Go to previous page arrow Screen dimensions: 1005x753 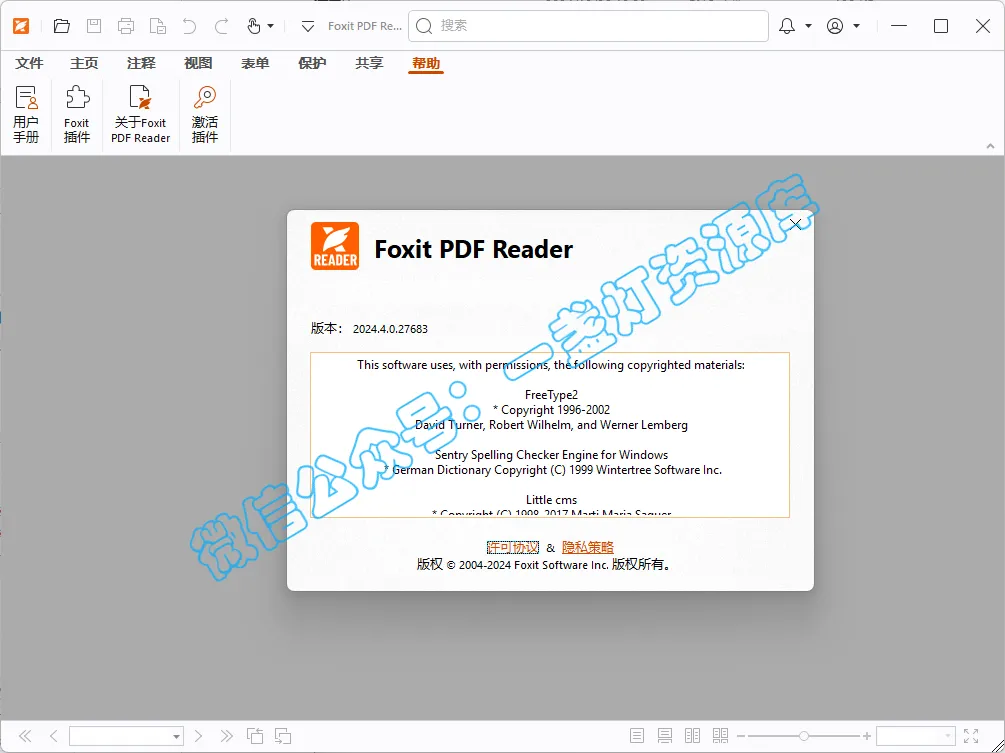tap(54, 736)
